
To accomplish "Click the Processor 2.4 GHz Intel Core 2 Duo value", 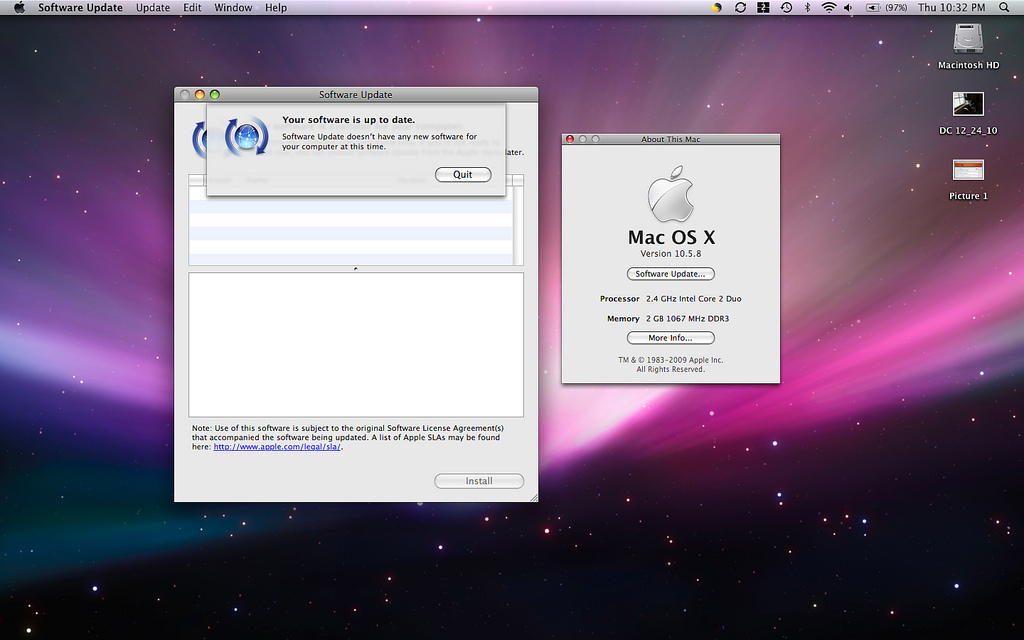I will point(694,298).
